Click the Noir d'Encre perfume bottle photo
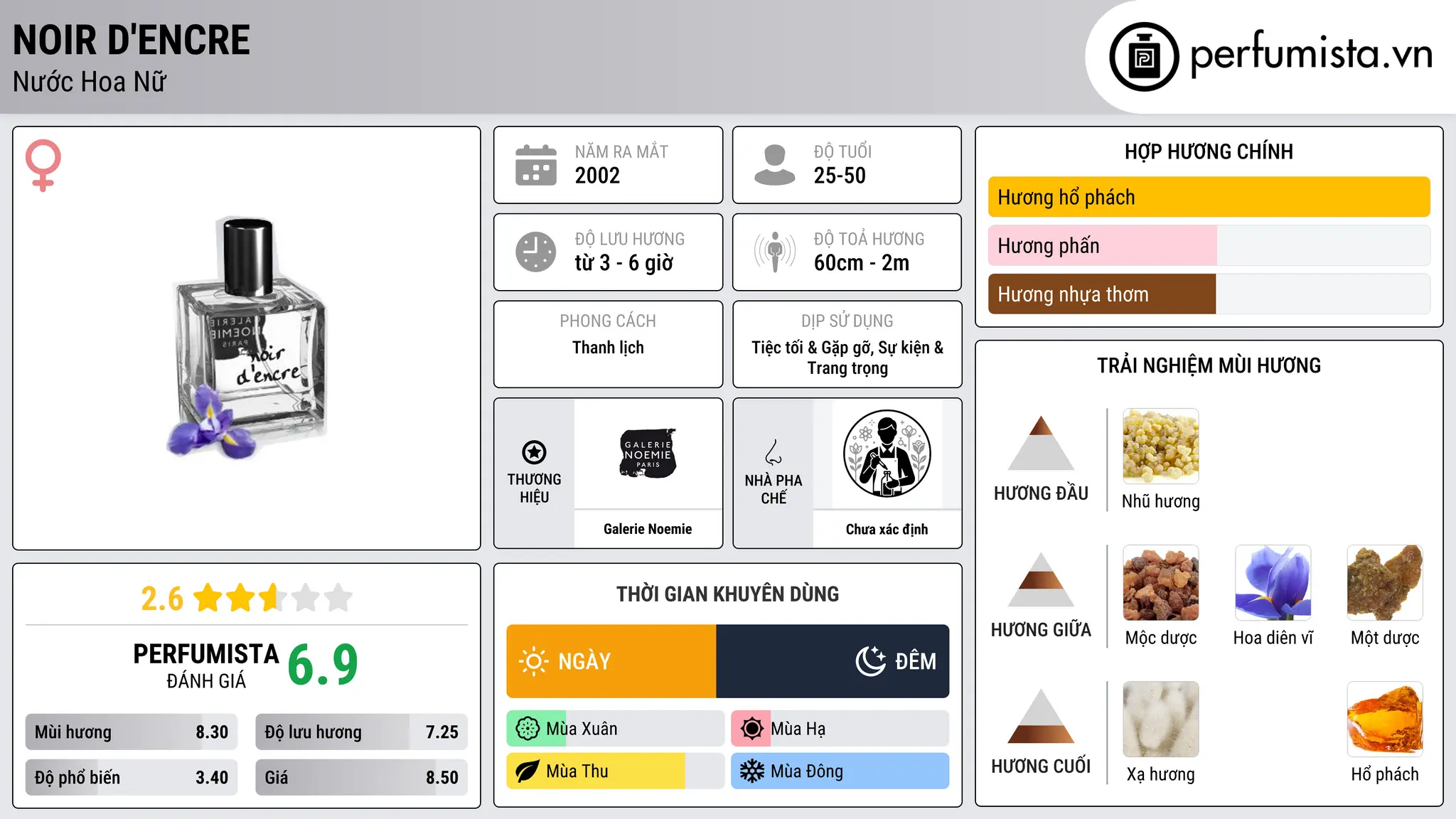 point(247,337)
